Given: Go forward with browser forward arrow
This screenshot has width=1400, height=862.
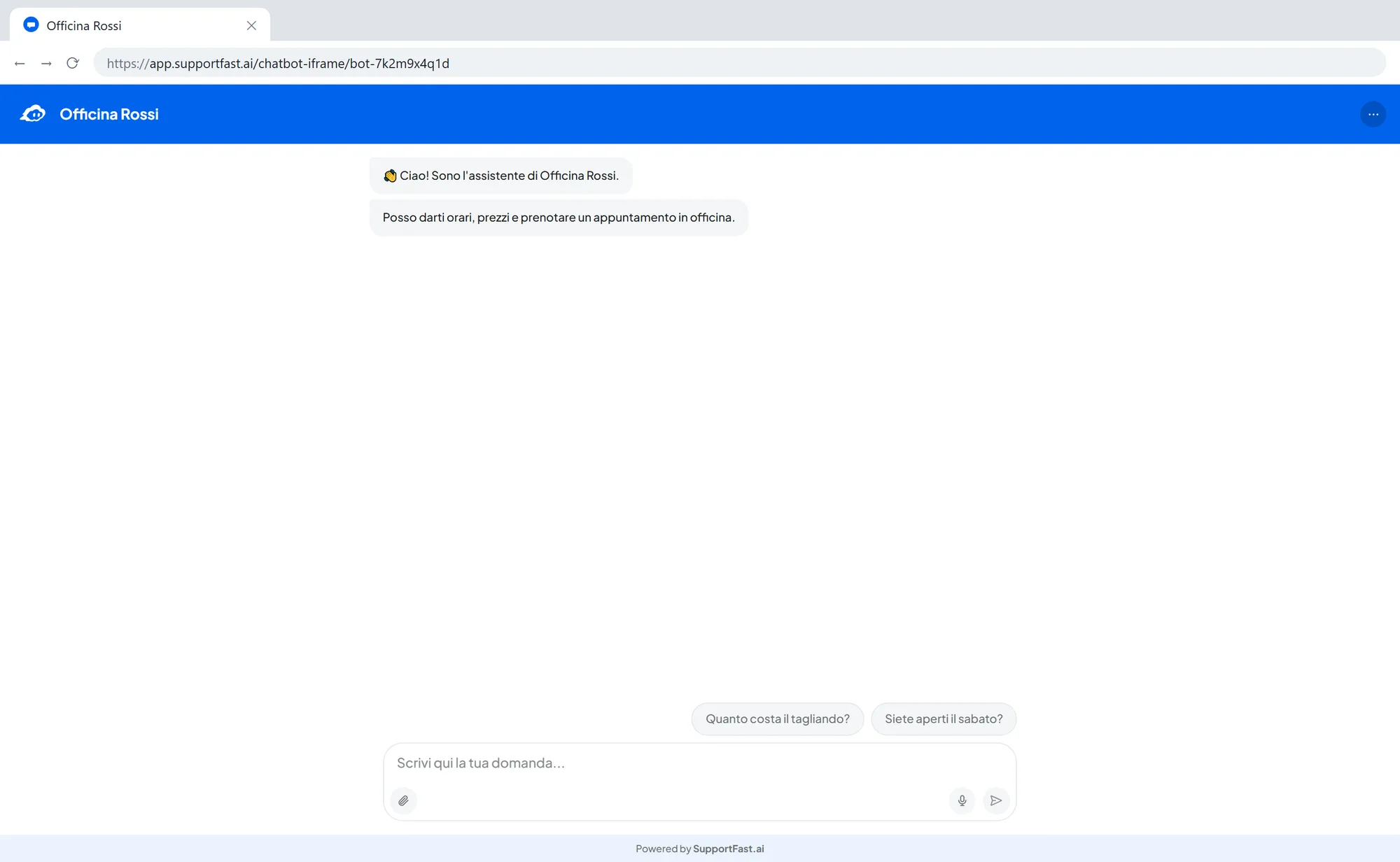Looking at the screenshot, I should 46,63.
